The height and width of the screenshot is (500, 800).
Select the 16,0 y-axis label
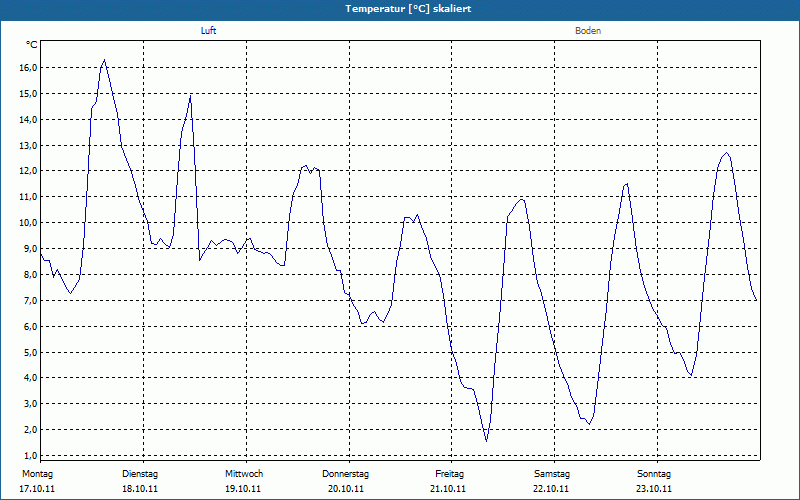pyautogui.click(x=29, y=68)
